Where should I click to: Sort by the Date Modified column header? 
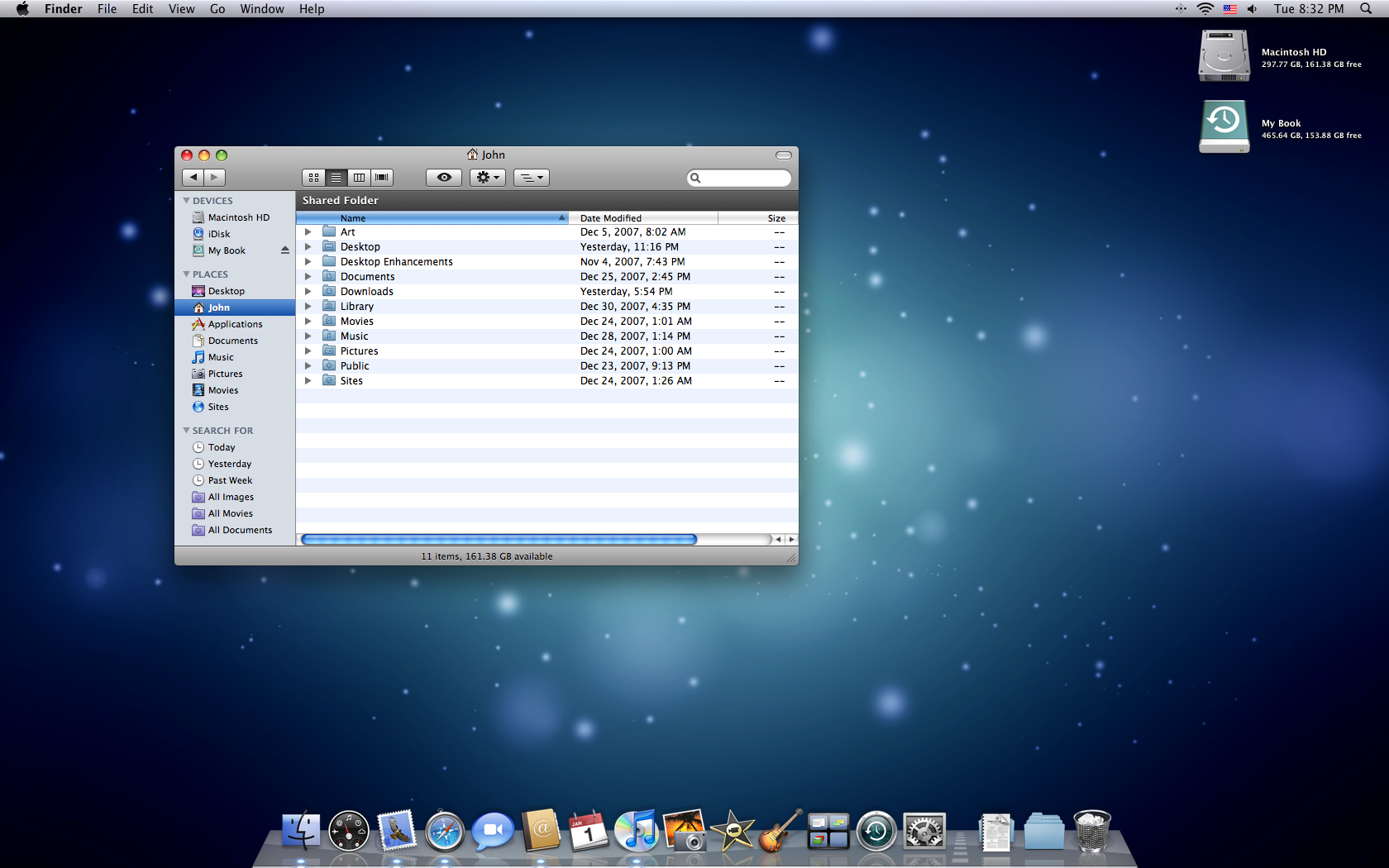(x=643, y=218)
